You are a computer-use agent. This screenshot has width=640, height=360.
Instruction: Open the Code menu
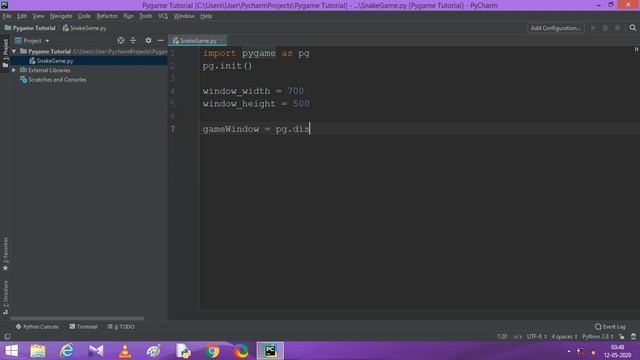click(x=84, y=16)
